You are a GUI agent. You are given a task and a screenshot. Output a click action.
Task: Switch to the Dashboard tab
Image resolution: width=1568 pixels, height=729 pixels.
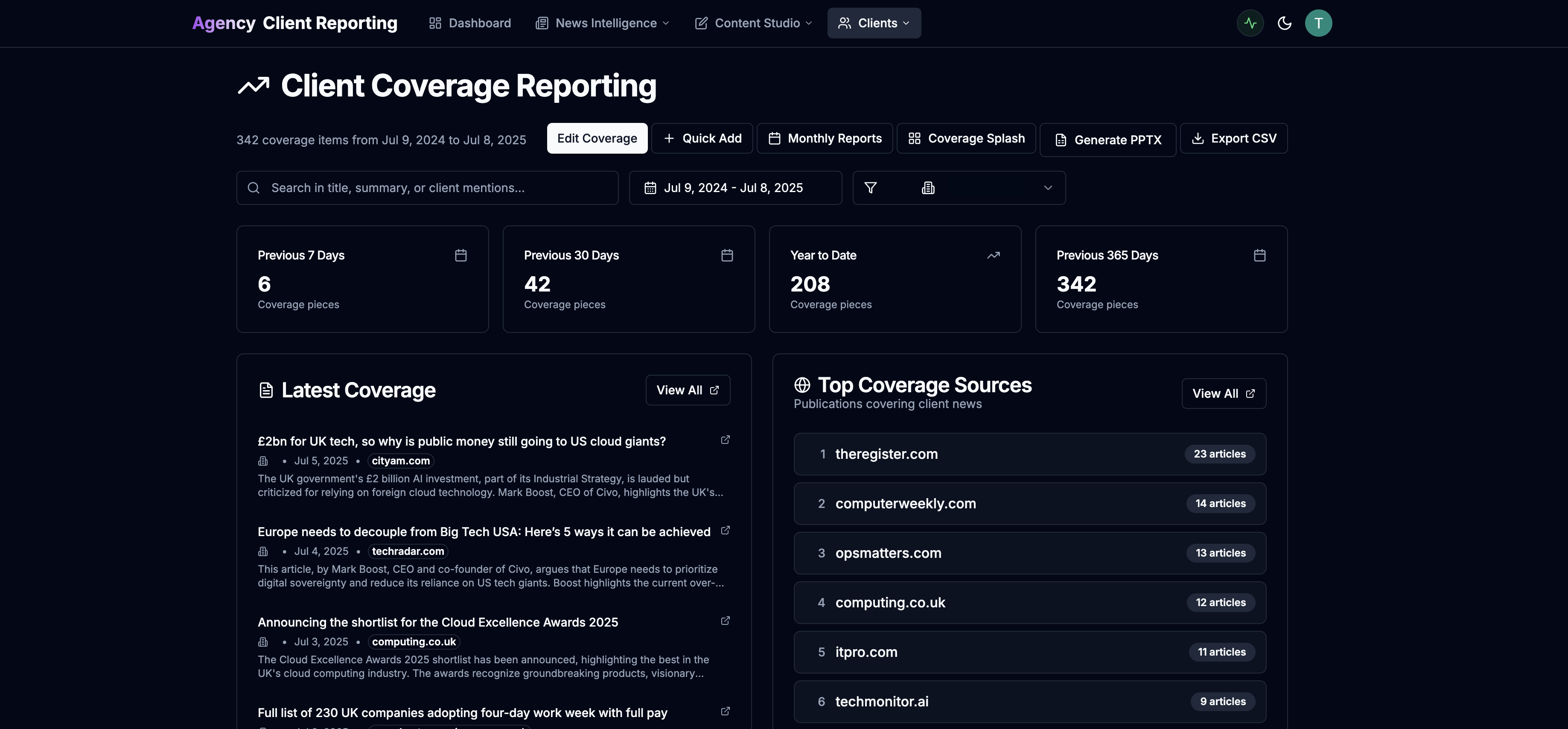469,23
